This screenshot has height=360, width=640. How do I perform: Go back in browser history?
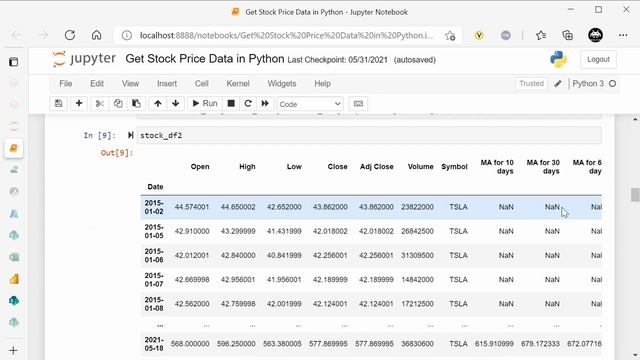coord(16,35)
